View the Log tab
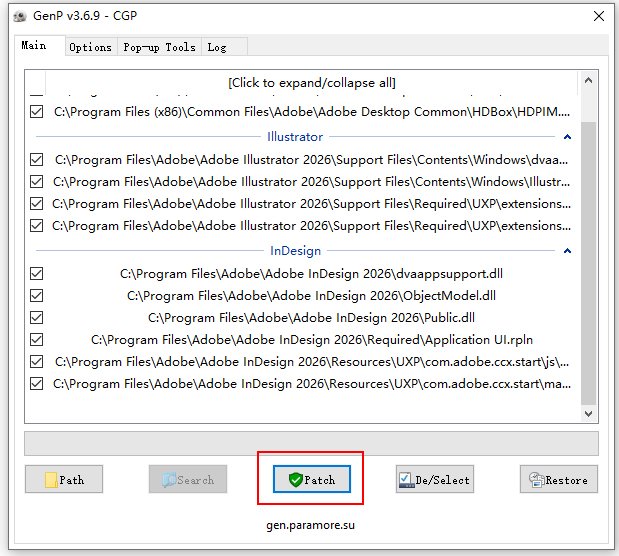 coord(224,47)
